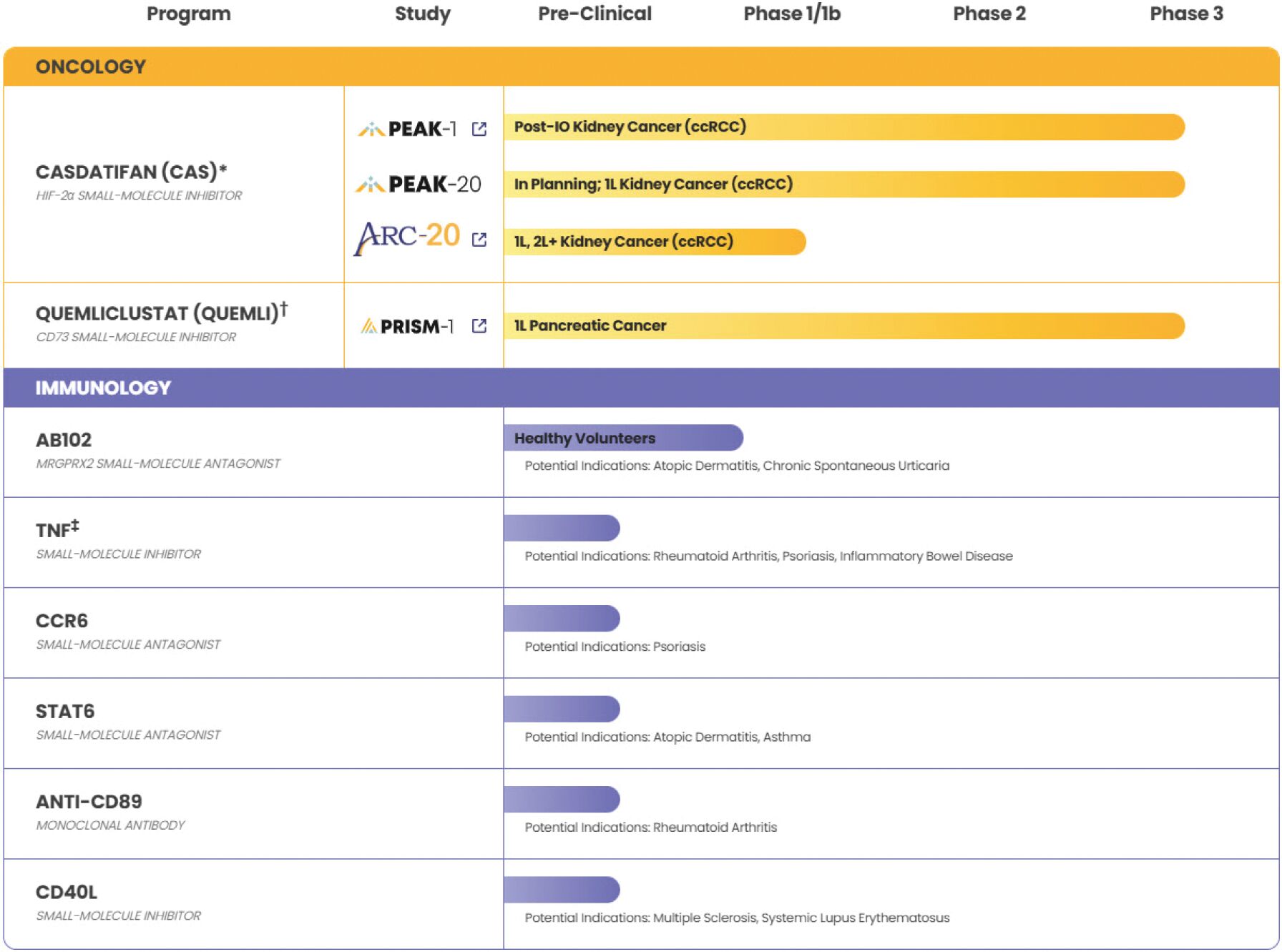Screen dimensions: 1282x952
Task: Click Potential Indications: Multiple Sclerosis, Systemic Lupus text
Action: (737, 918)
